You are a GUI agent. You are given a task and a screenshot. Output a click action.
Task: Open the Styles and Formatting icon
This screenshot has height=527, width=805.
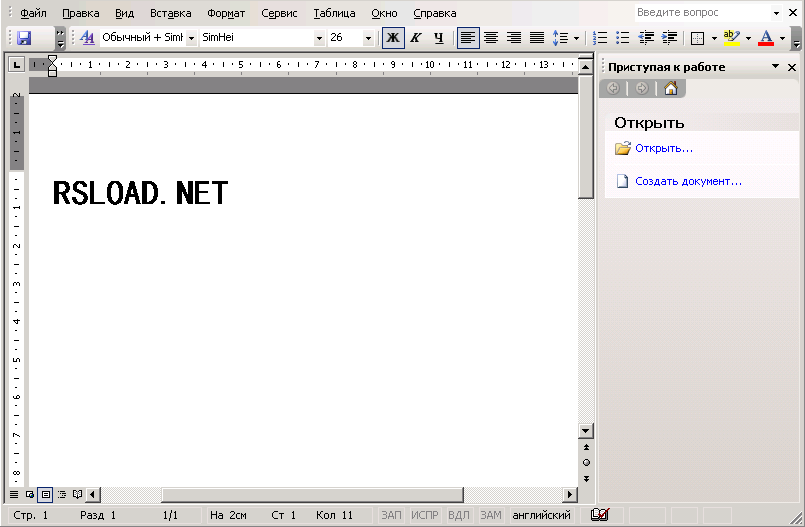pos(88,37)
